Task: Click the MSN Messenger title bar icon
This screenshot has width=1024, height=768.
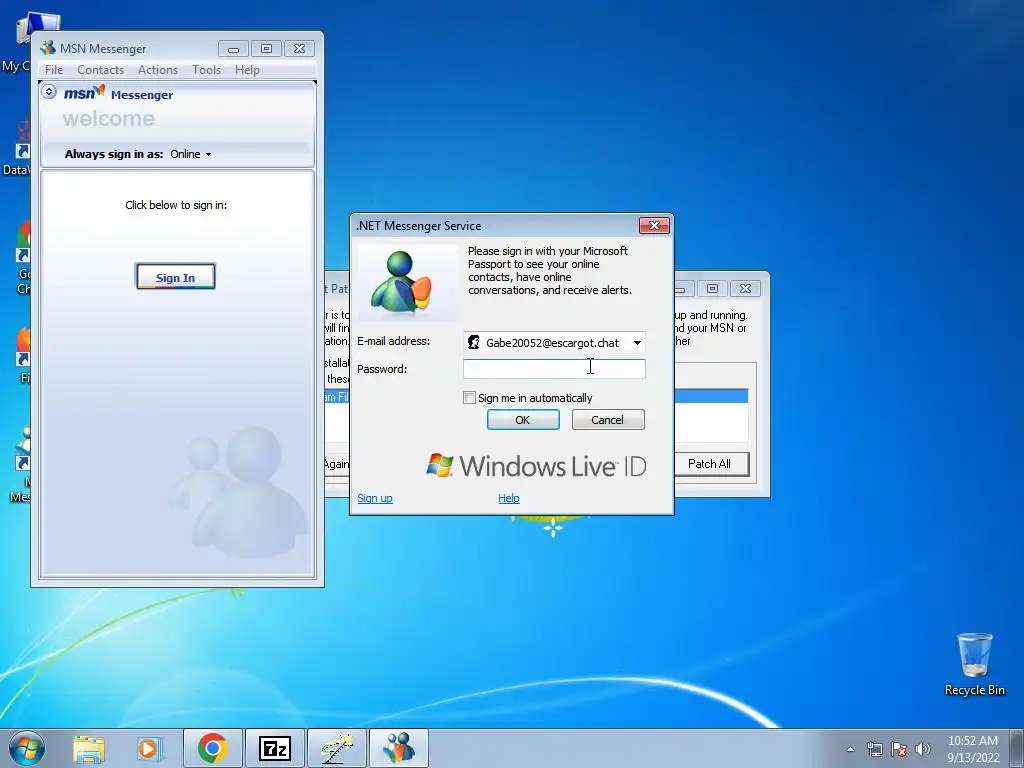Action: pyautogui.click(x=48, y=48)
